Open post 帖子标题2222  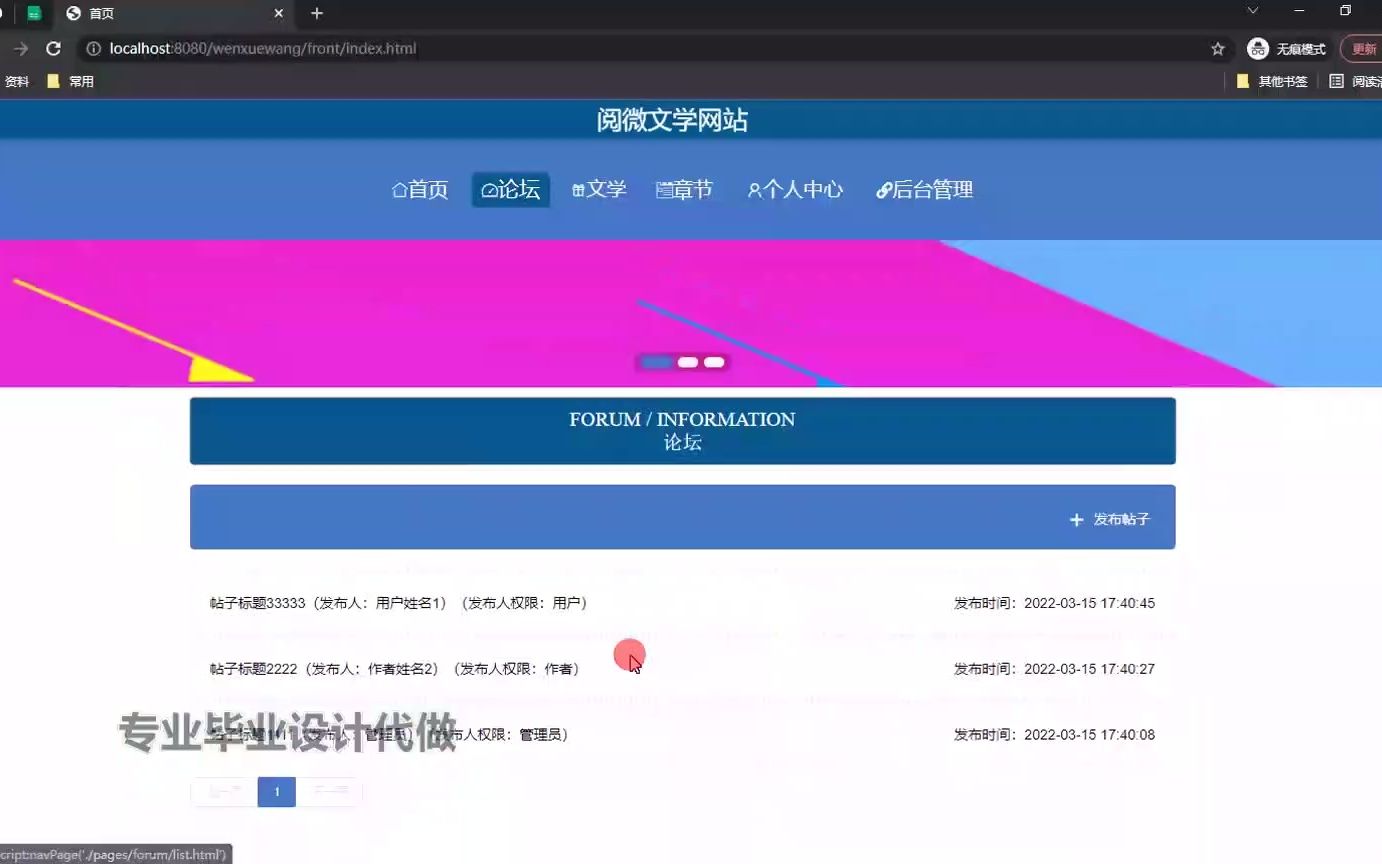394,669
